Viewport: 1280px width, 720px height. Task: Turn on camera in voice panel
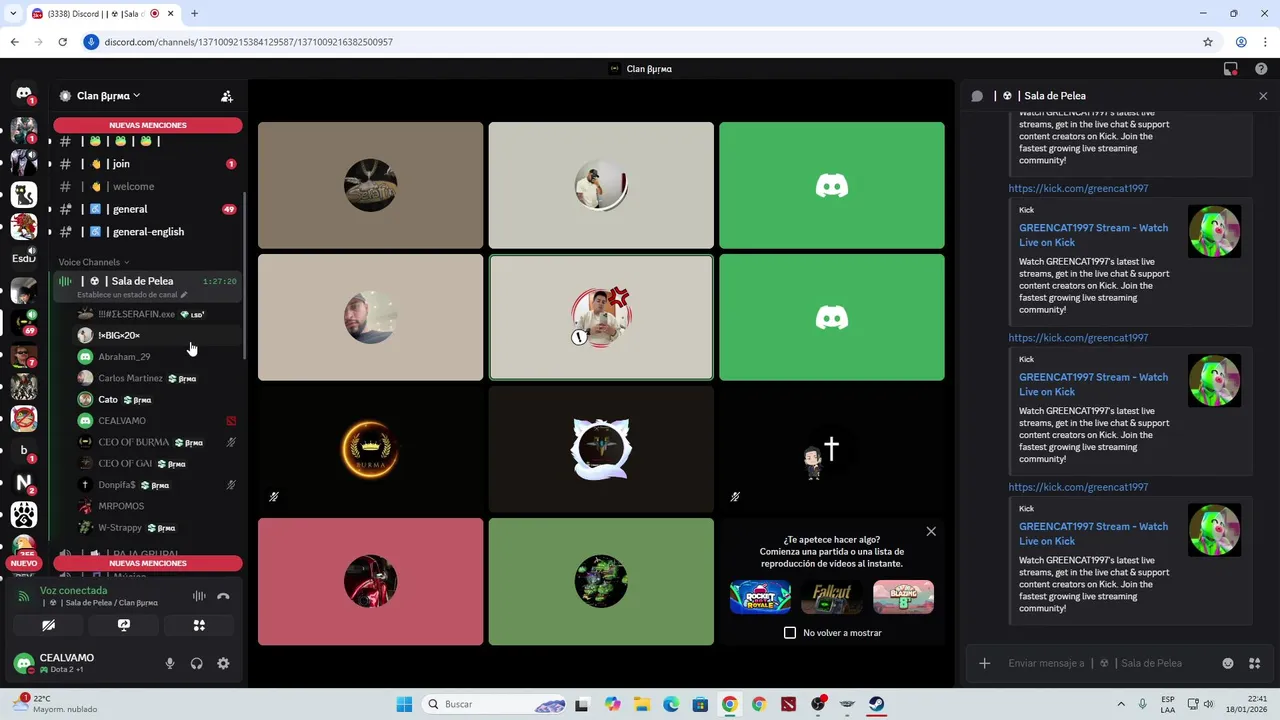(48, 625)
